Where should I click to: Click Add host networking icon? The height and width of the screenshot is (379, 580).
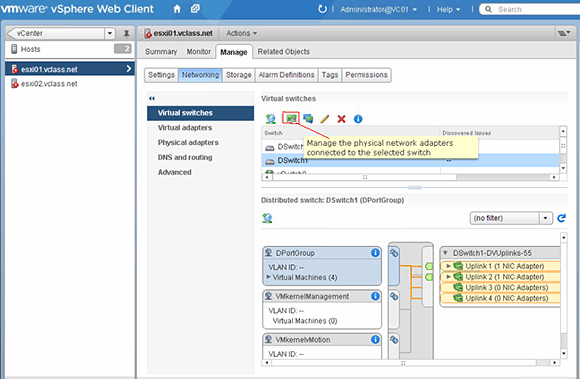tap(271, 119)
